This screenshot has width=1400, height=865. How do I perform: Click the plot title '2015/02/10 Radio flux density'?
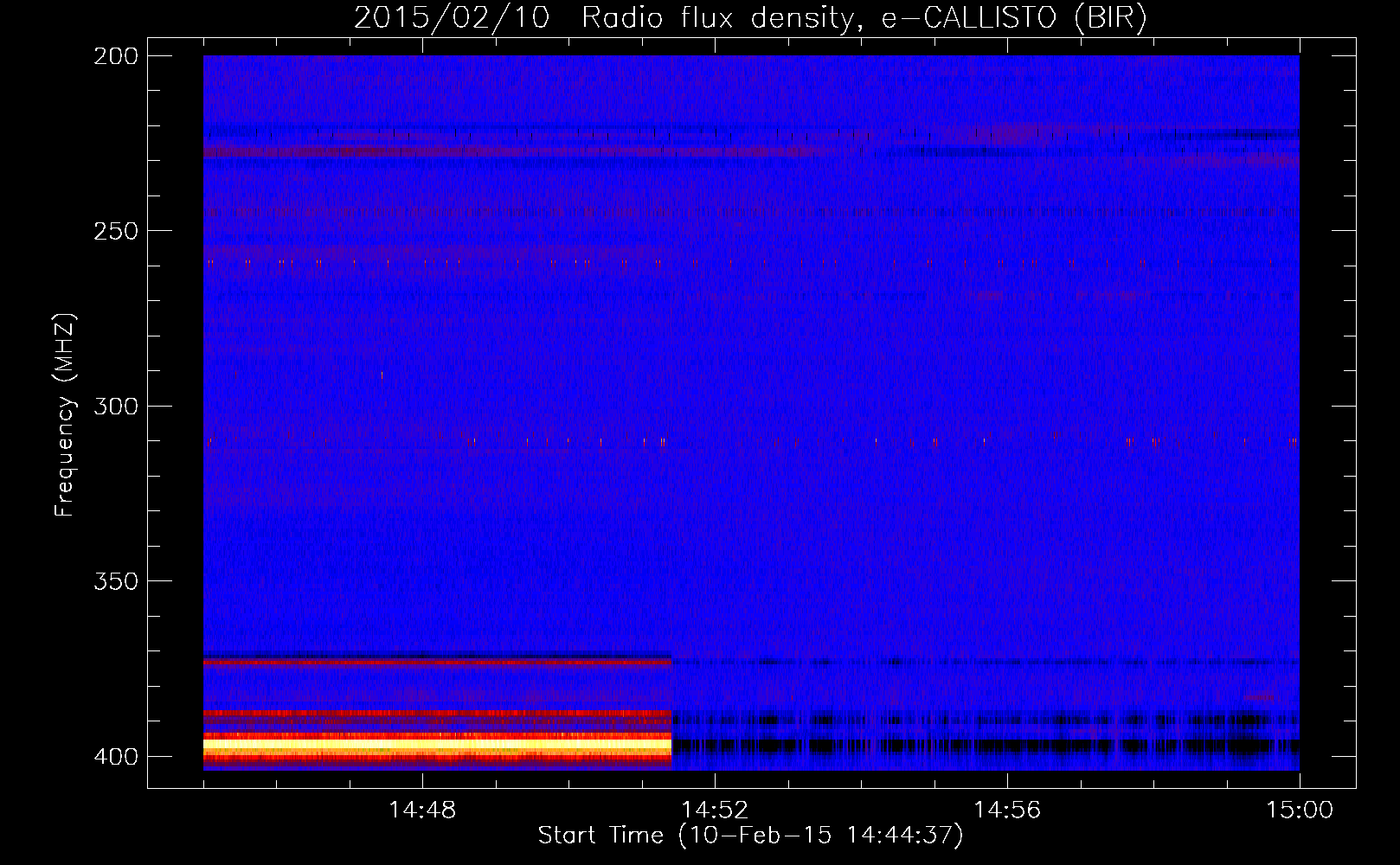(751, 17)
